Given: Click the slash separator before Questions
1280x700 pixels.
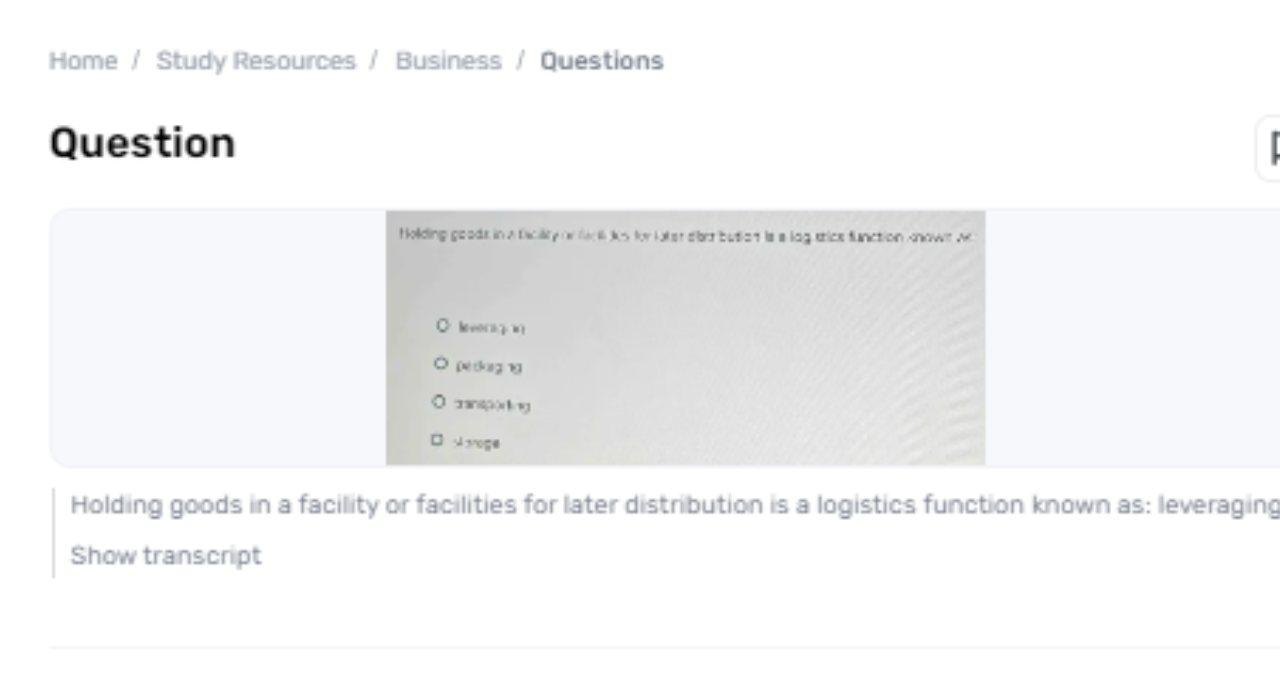Looking at the screenshot, I should (x=520, y=61).
